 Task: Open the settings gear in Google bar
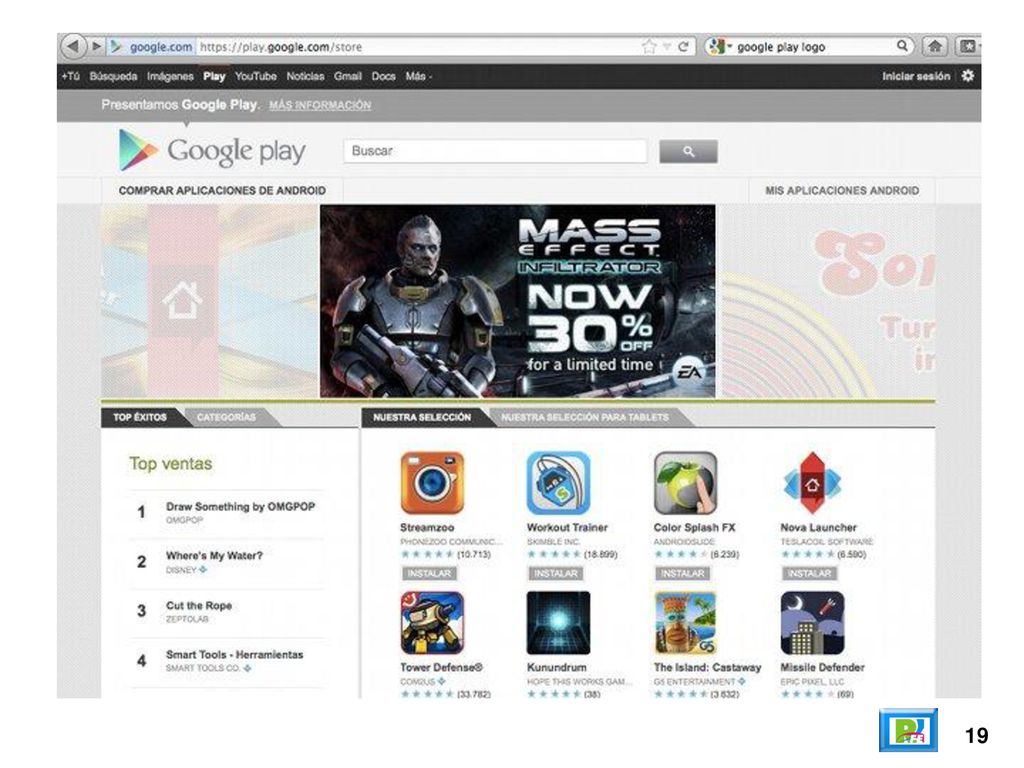pyautogui.click(x=967, y=76)
